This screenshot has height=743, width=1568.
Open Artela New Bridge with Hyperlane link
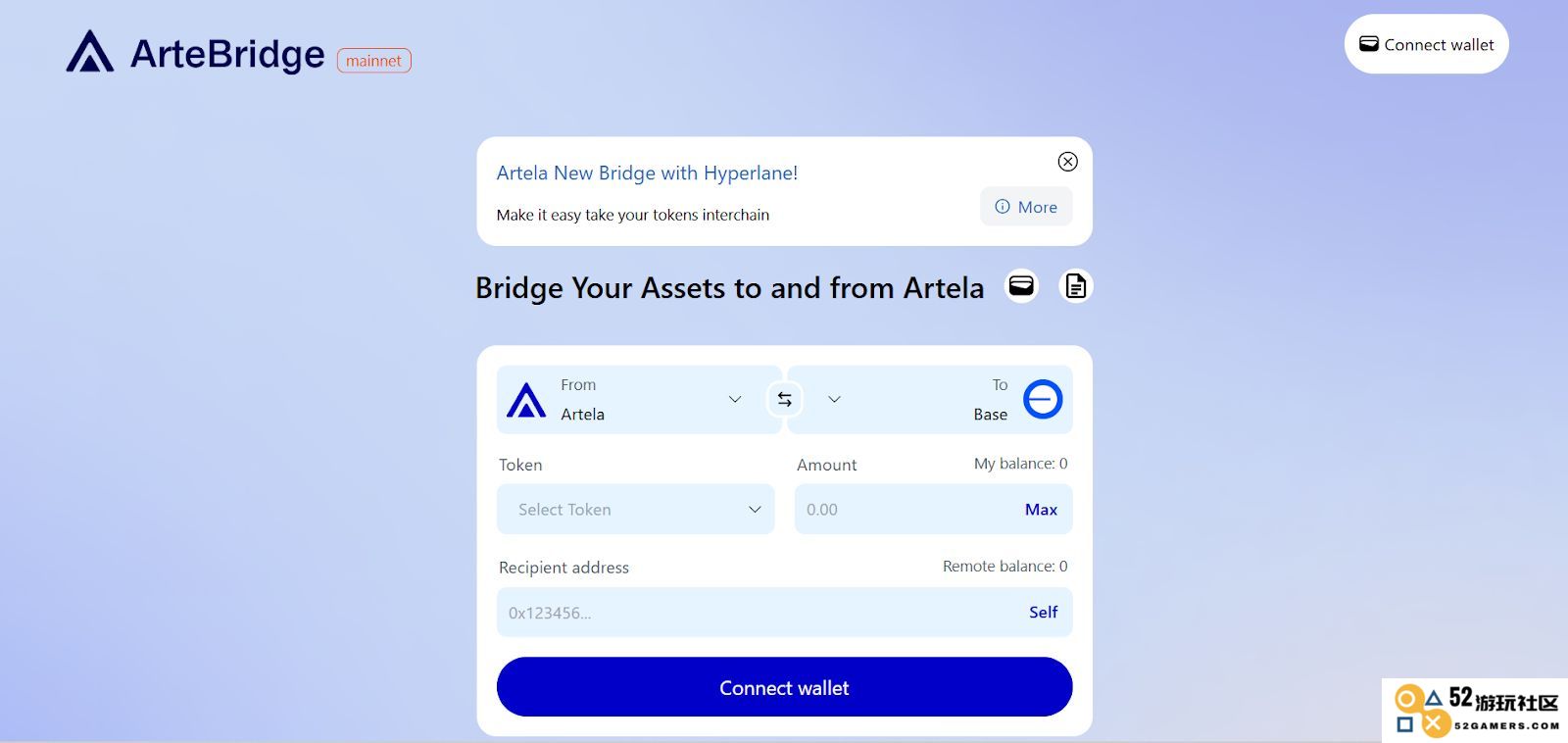(x=647, y=173)
